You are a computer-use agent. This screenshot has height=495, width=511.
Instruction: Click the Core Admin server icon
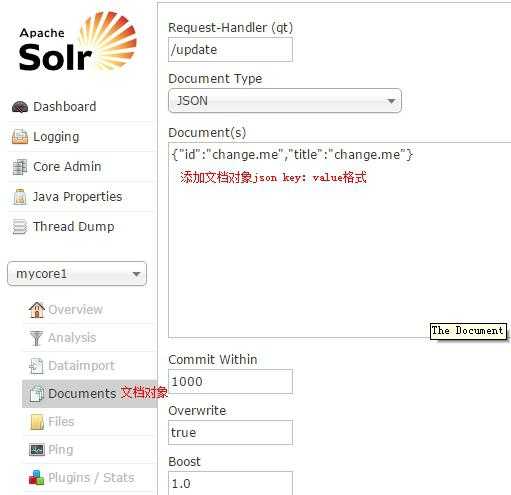(x=20, y=167)
